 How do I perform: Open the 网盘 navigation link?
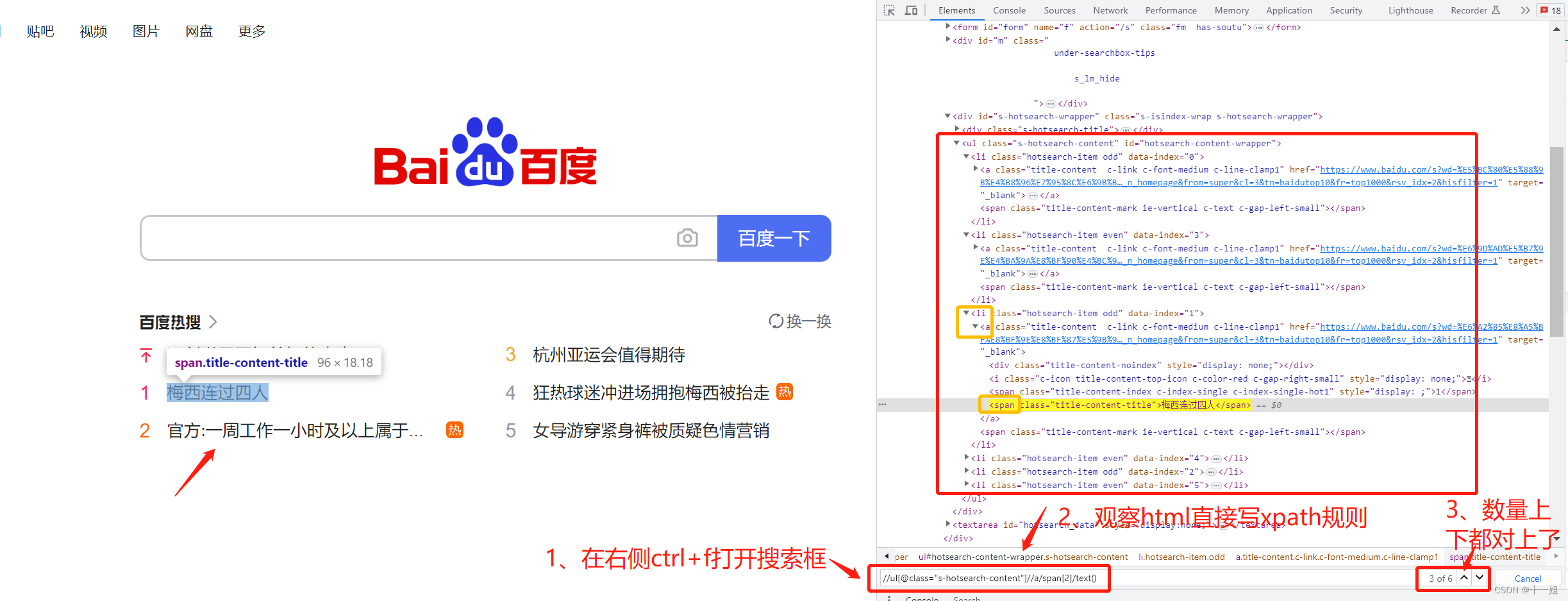click(199, 31)
